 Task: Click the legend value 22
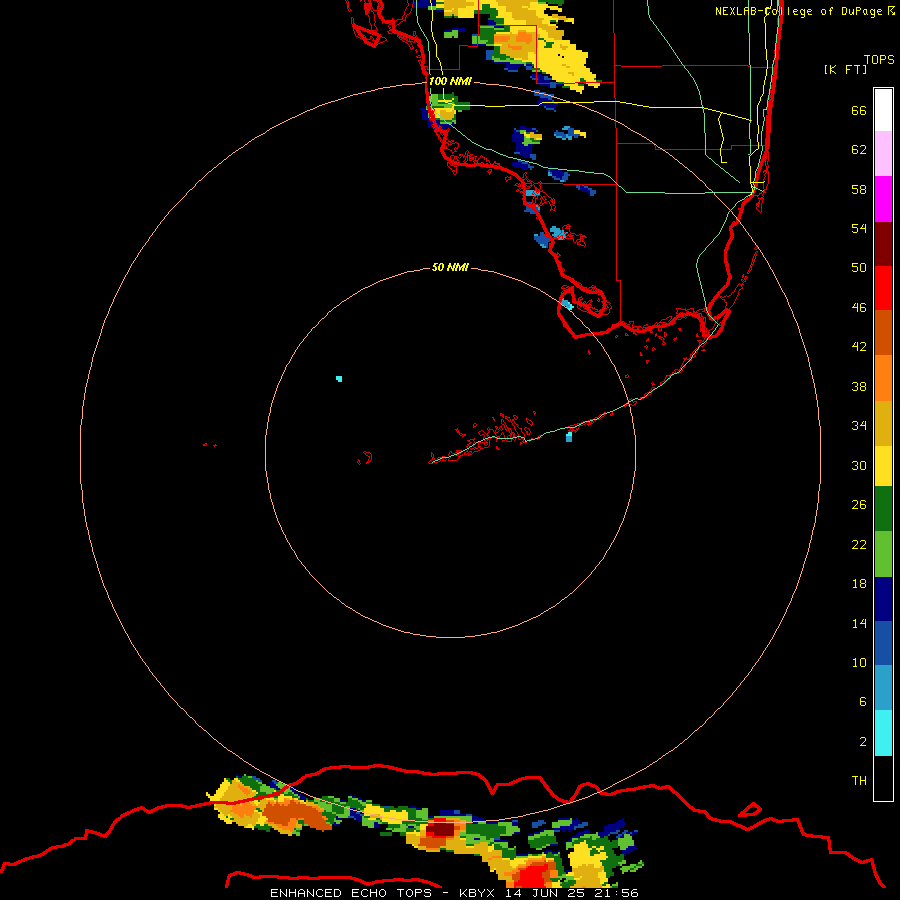[859, 544]
